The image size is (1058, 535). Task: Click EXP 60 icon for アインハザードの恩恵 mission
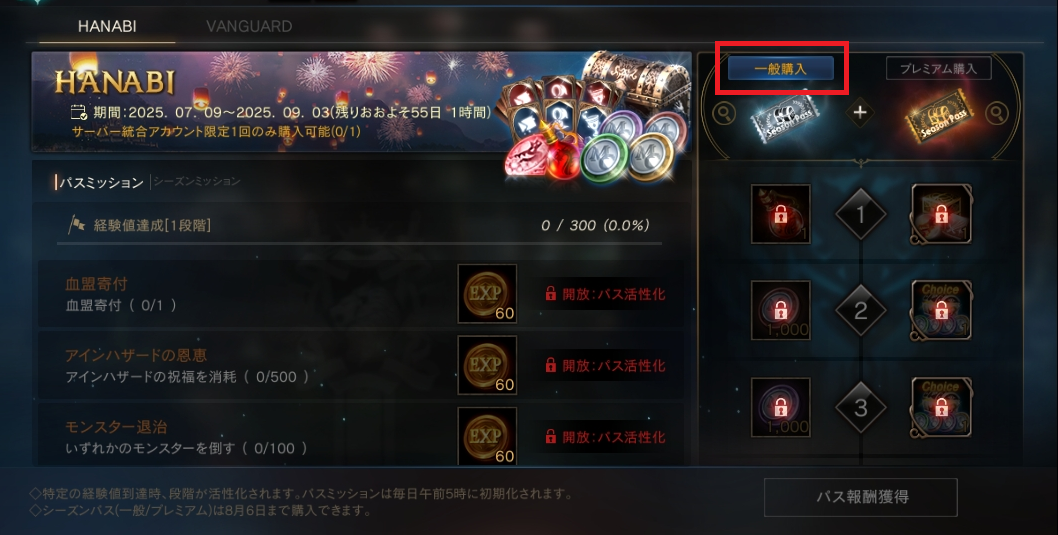[x=487, y=365]
